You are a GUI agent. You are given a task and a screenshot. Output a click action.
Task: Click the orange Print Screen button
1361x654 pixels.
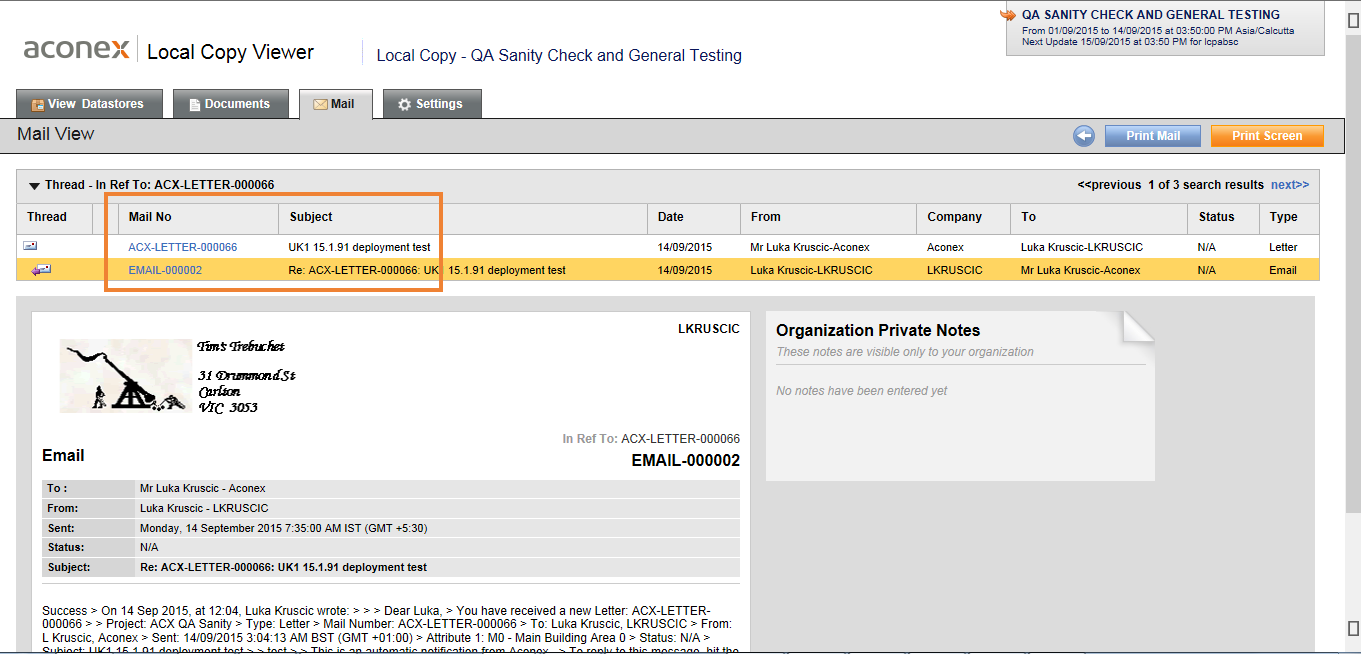(x=1267, y=136)
